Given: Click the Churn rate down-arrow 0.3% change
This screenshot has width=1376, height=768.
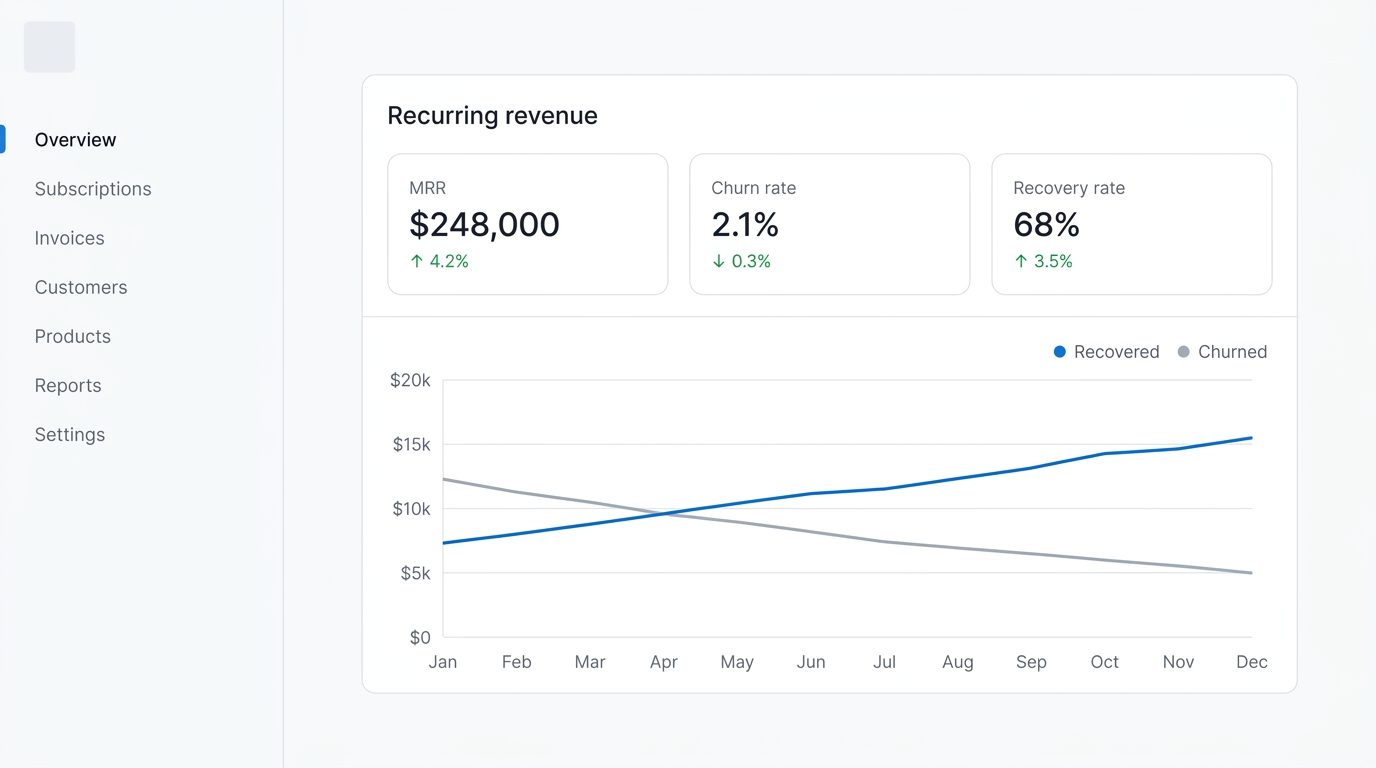Looking at the screenshot, I should point(741,261).
